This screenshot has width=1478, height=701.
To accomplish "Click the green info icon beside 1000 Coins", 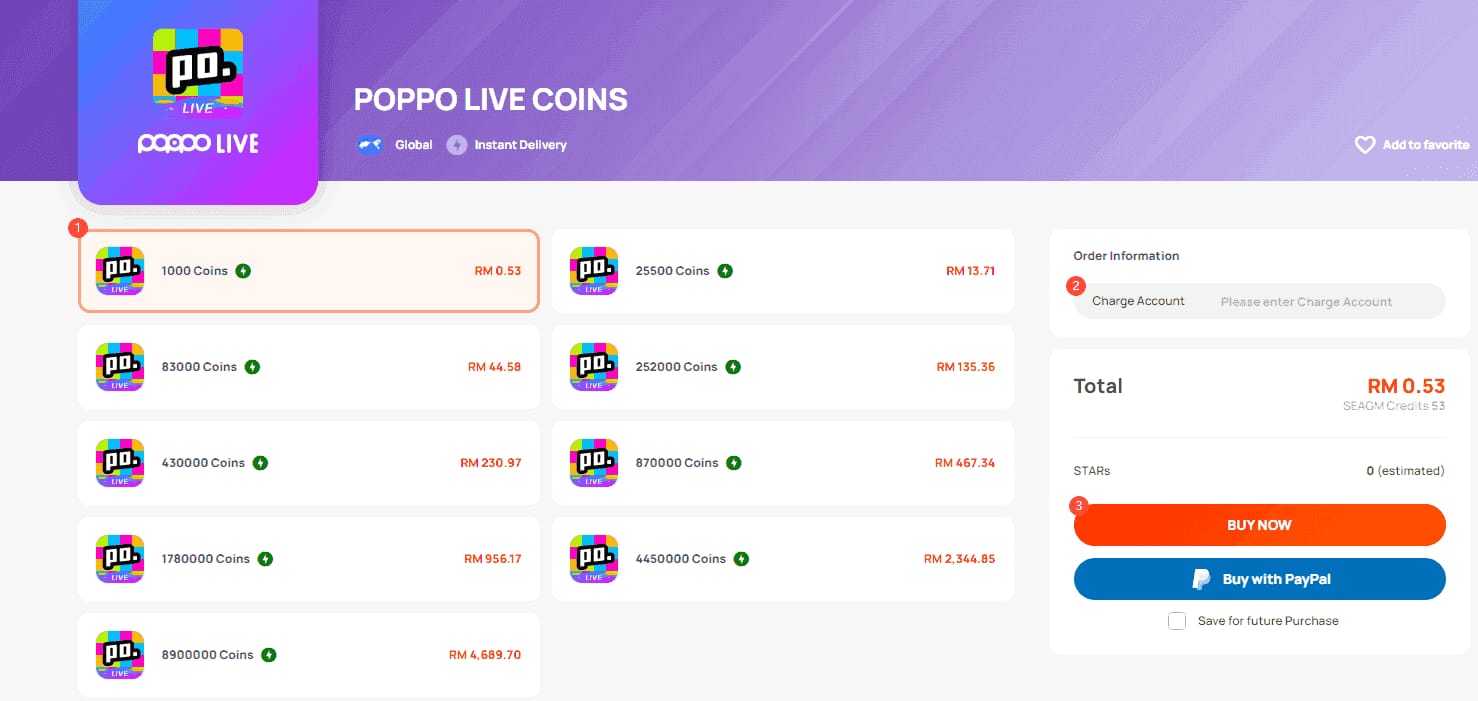I will click(245, 270).
